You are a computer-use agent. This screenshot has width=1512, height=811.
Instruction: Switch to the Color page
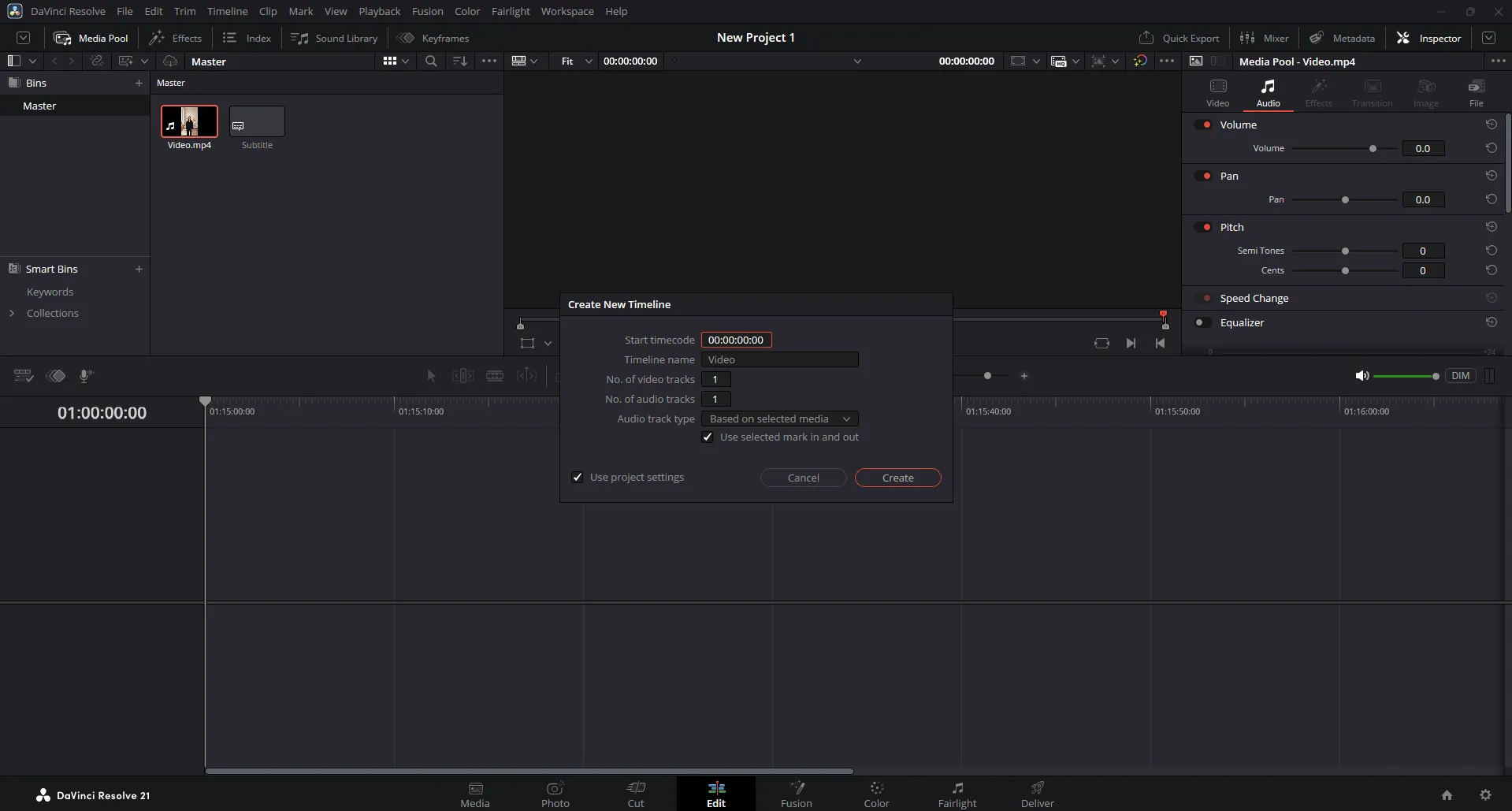click(x=877, y=794)
